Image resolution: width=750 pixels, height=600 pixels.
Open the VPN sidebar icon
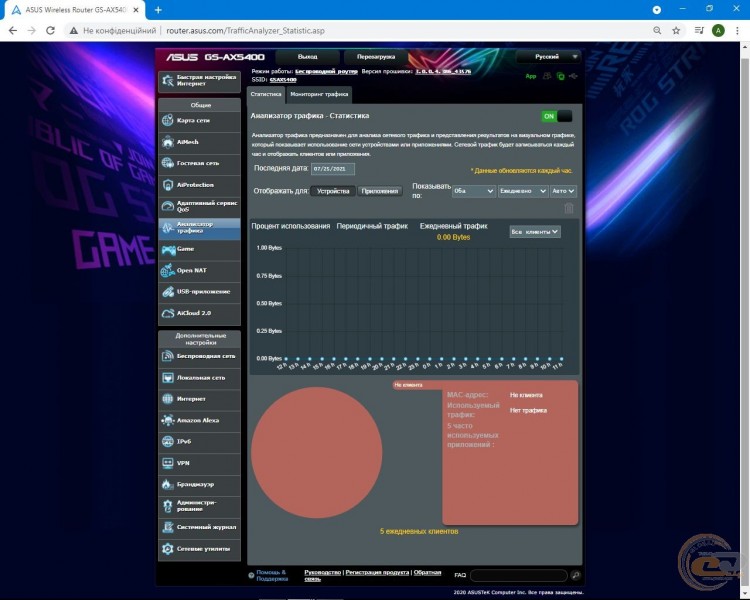point(167,463)
